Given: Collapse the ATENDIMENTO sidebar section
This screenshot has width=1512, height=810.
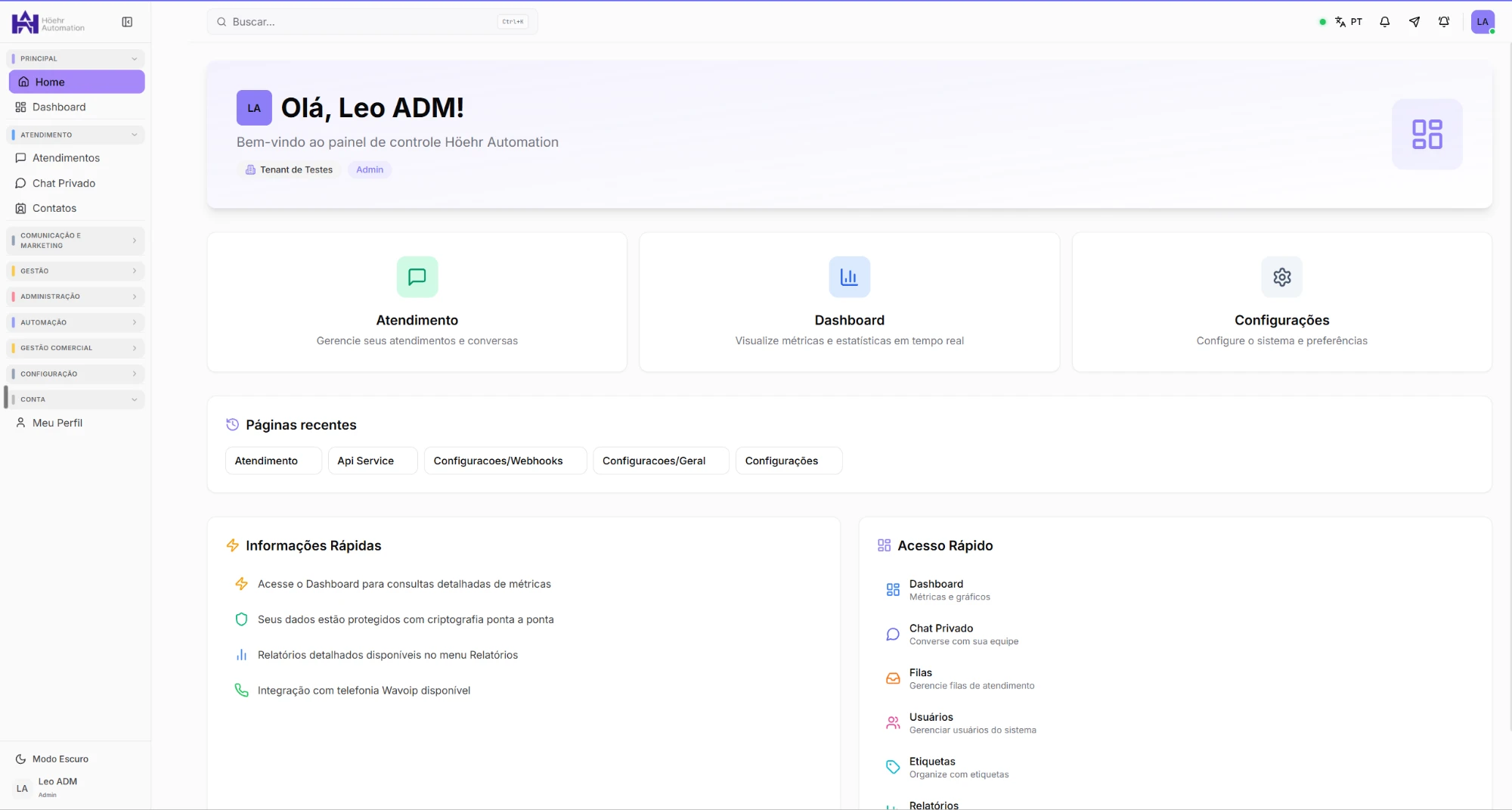Looking at the screenshot, I should tap(76, 135).
